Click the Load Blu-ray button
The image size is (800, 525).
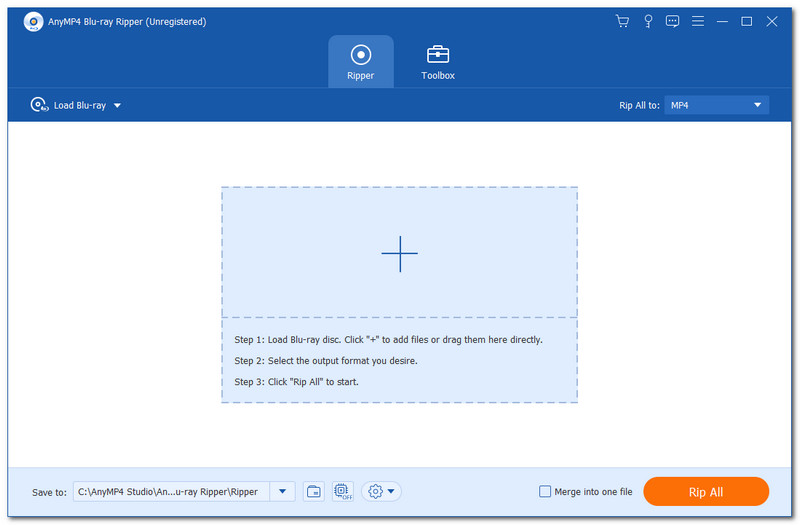pos(68,105)
